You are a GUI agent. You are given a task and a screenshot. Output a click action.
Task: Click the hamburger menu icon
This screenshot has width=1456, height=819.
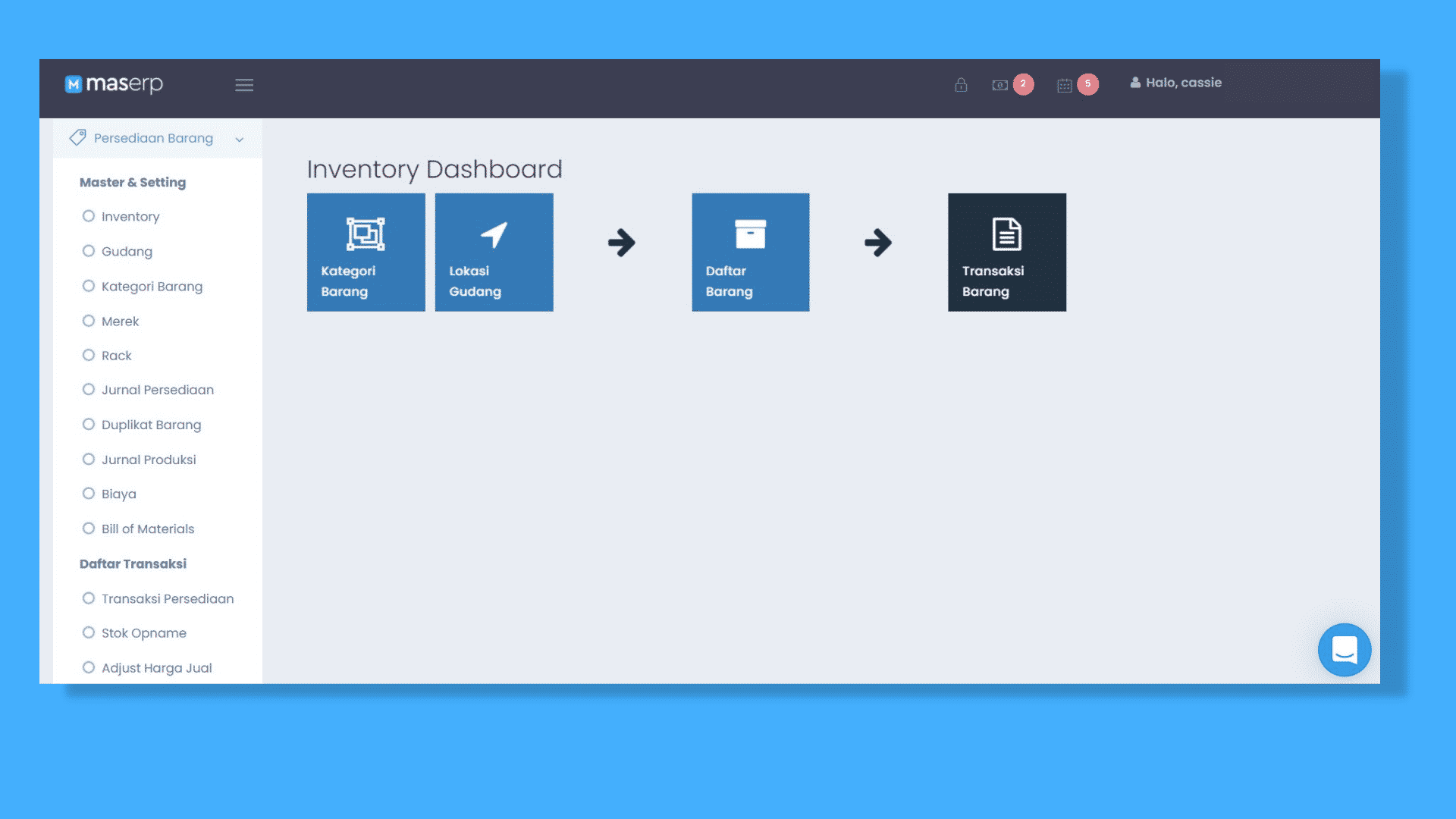(244, 85)
